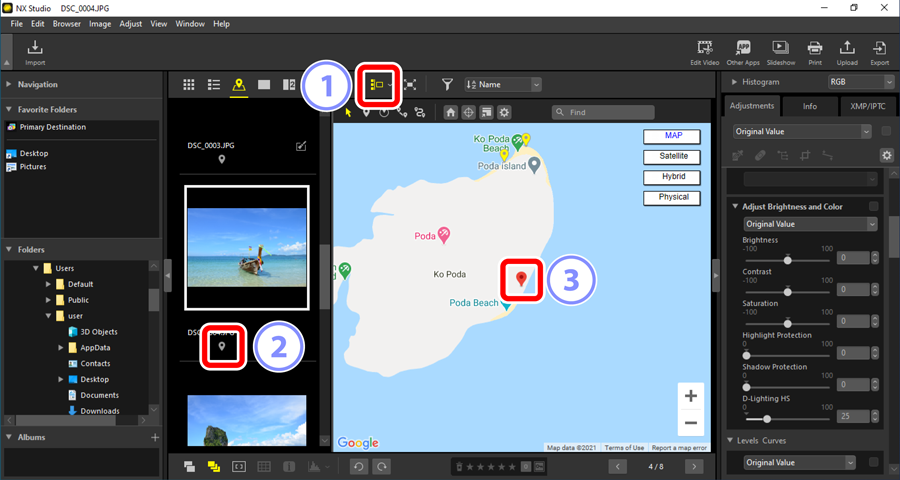Viewport: 900px width, 480px height.
Task: Open the Upload tool
Action: (x=847, y=53)
